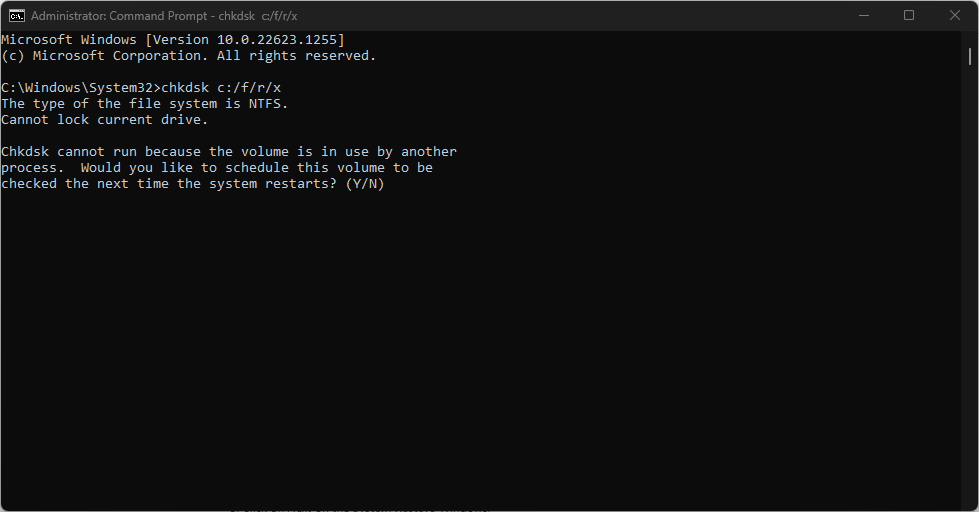This screenshot has height=512, width=979.
Task: Click the "Cannot lock current drive." message
Action: point(104,120)
